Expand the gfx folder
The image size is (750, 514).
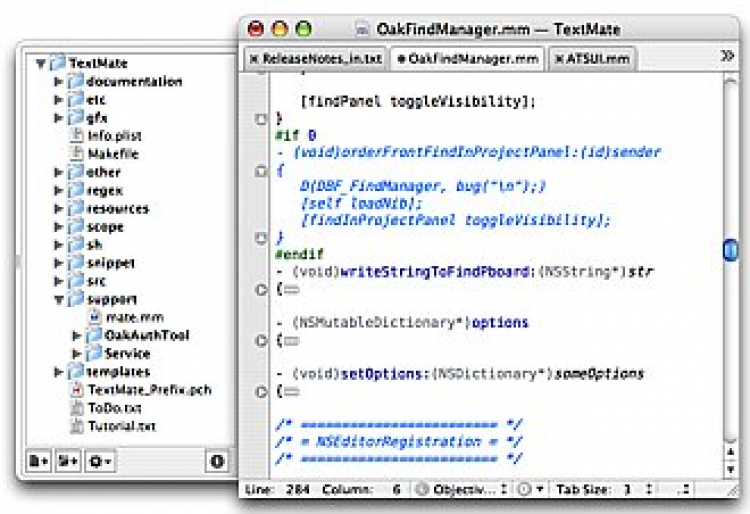pos(58,118)
